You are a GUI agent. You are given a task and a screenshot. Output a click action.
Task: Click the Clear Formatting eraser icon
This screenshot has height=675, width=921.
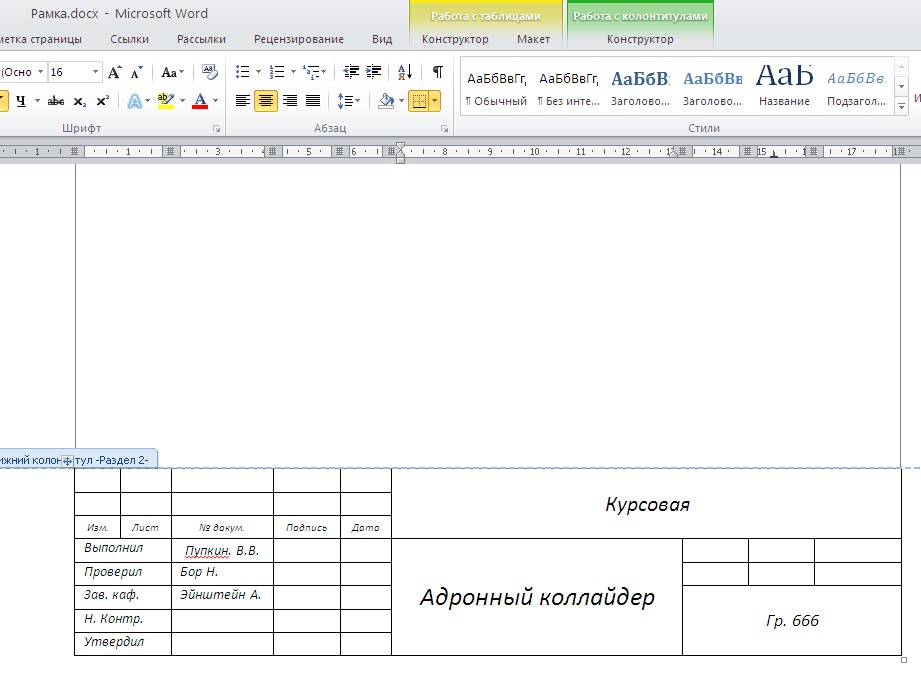tap(209, 72)
